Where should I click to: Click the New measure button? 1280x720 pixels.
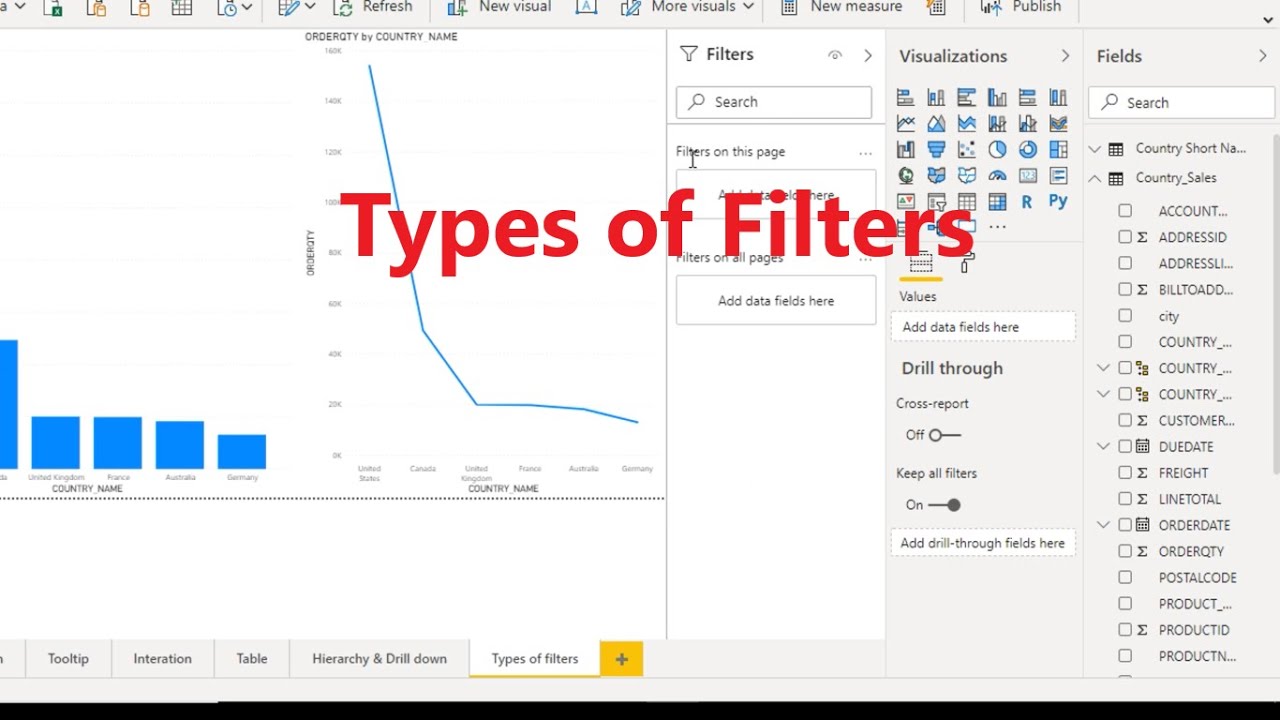click(x=841, y=7)
